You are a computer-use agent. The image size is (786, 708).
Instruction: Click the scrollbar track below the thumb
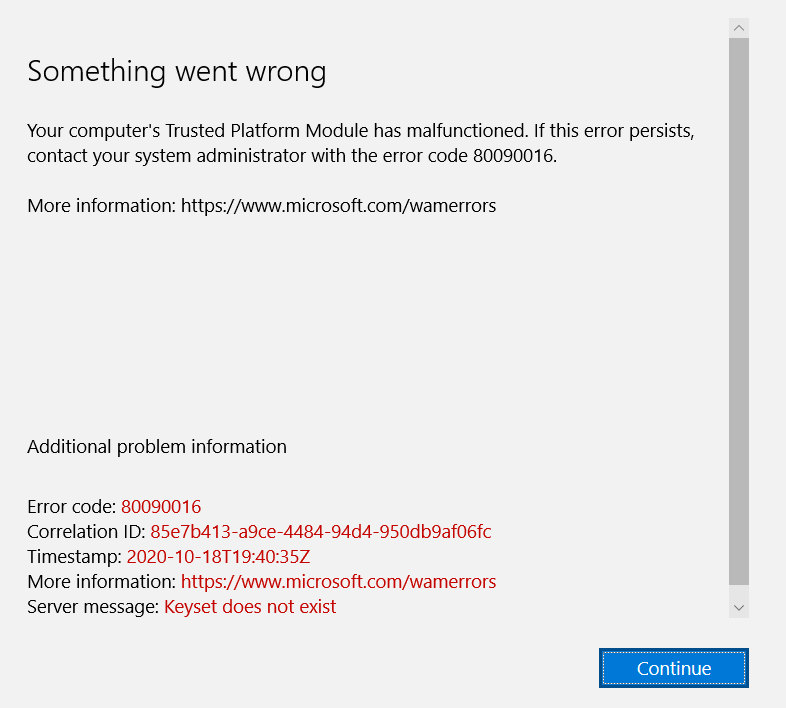click(x=738, y=591)
